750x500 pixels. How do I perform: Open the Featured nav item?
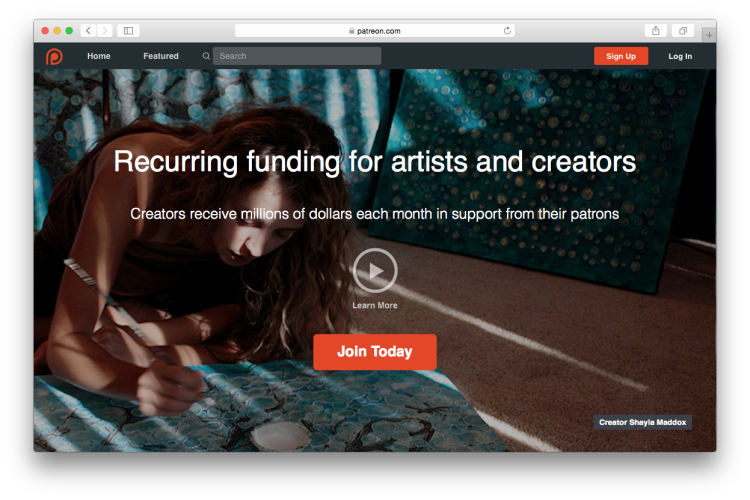161,56
